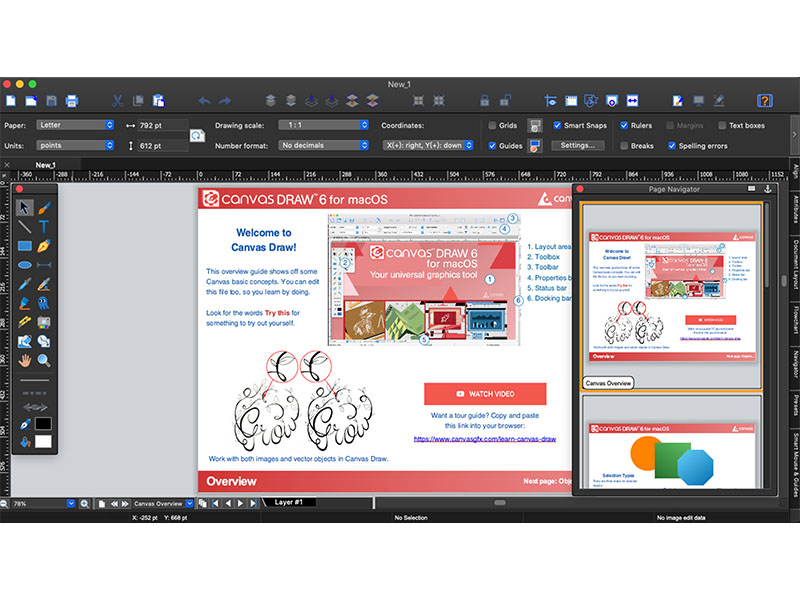The width and height of the screenshot is (800, 600).
Task: Create a new document with toolbar icon
Action: click(11, 101)
